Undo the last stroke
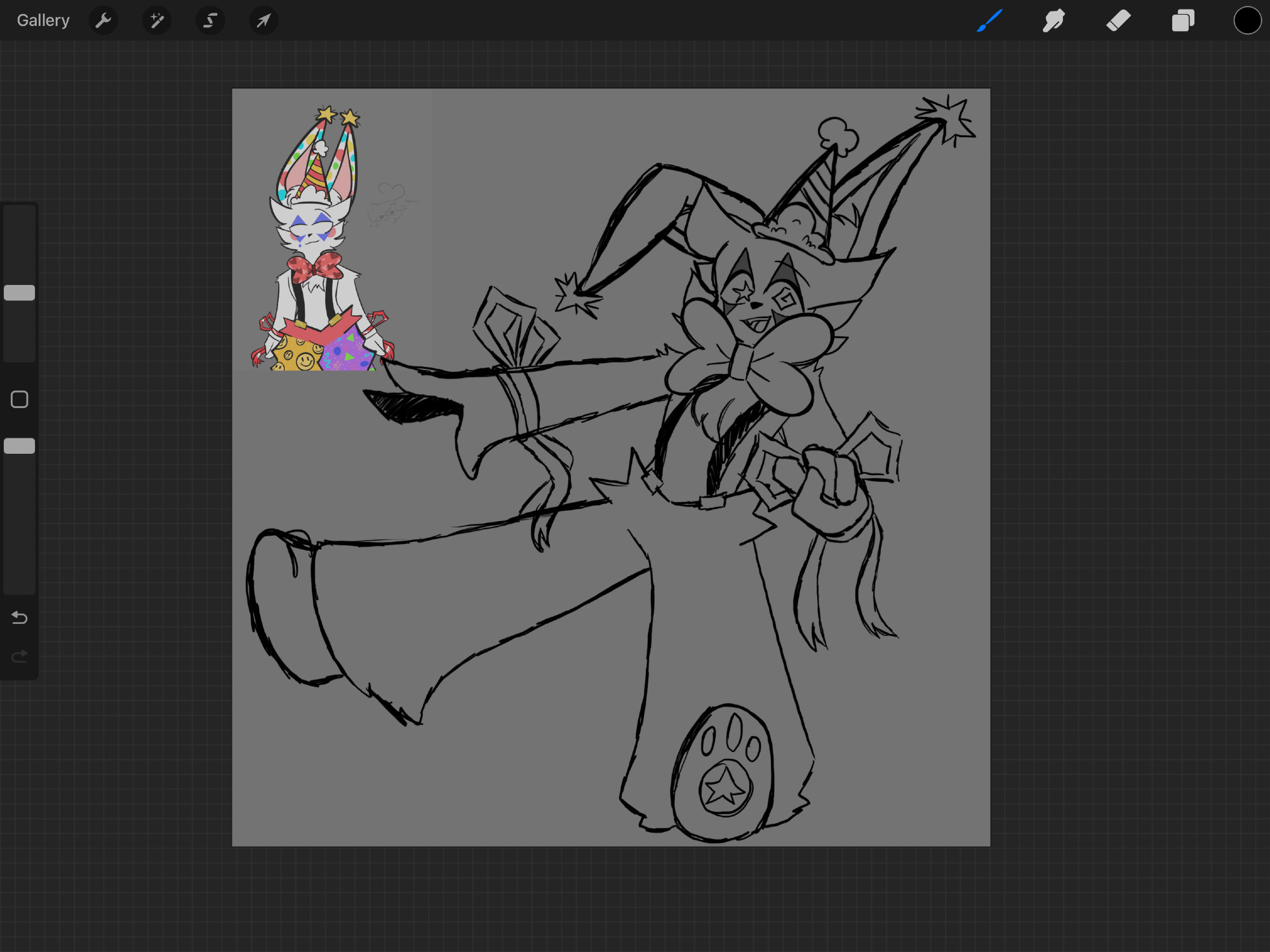This screenshot has height=952, width=1270. (x=20, y=618)
